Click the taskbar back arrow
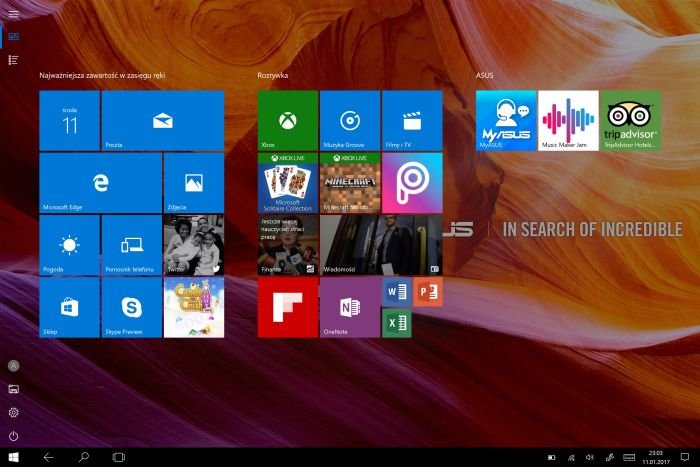The width and height of the screenshot is (700, 467). pyautogui.click(x=48, y=457)
